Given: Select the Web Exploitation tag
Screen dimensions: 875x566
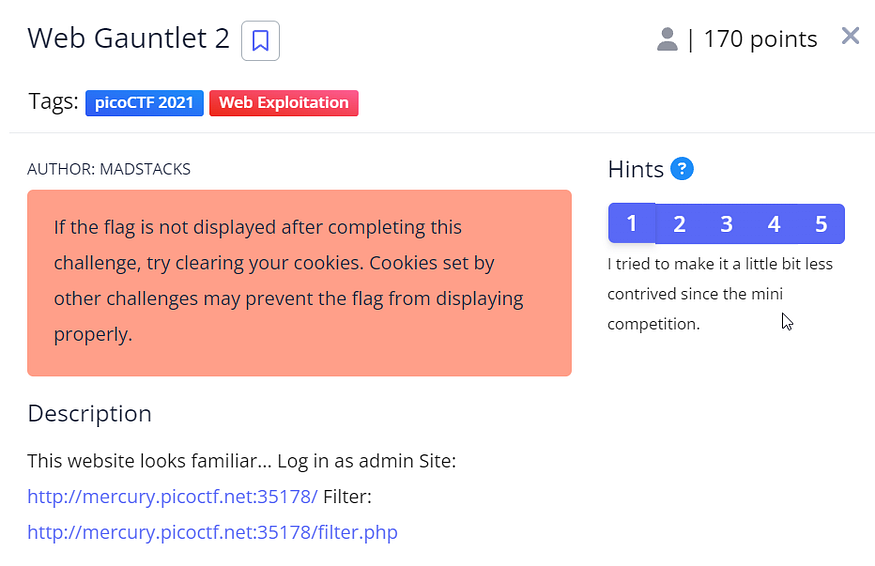Looking at the screenshot, I should pyautogui.click(x=283, y=103).
